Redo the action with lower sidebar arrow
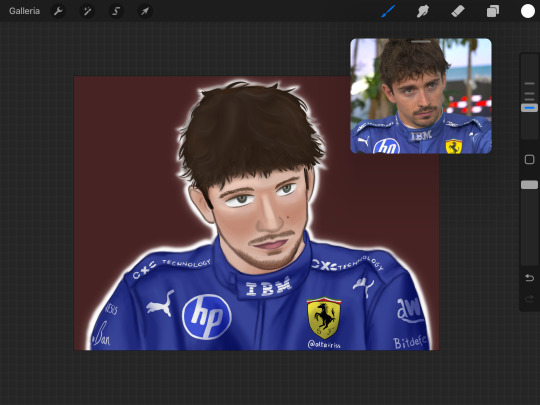Screen dimensions: 540x405 [x=529, y=299]
